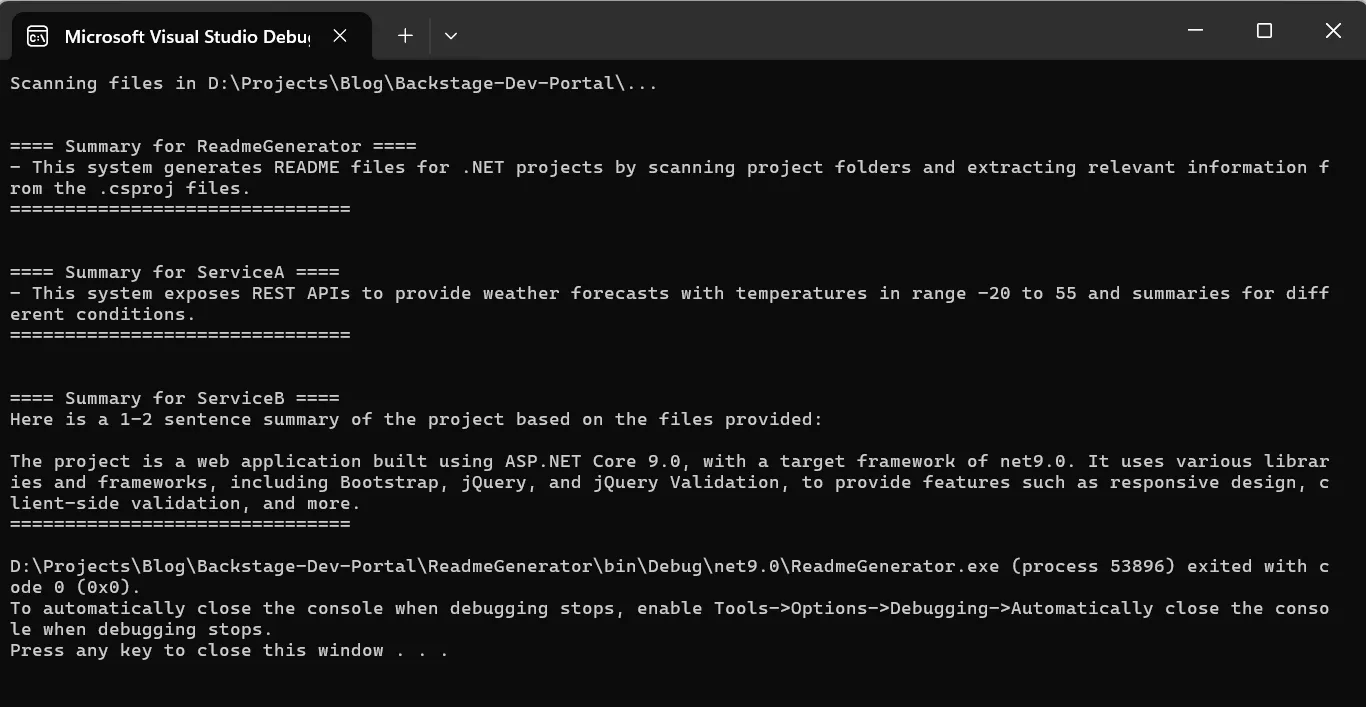Viewport: 1366px width, 707px height.
Task: Expand the new tab profile dropdown
Action: coord(451,36)
